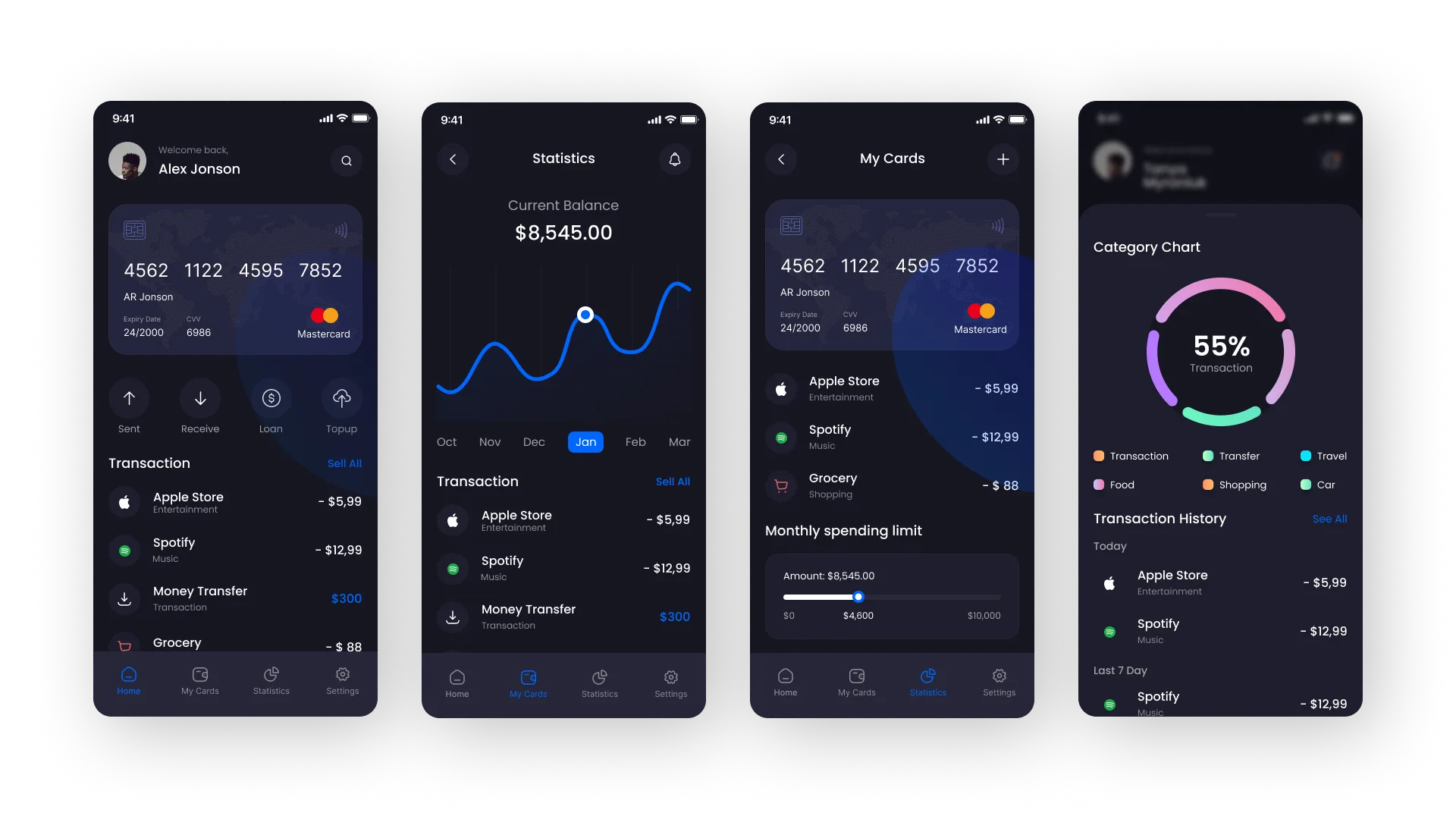1456x819 pixels.
Task: Expand the My Cards back chevron
Action: coord(781,159)
